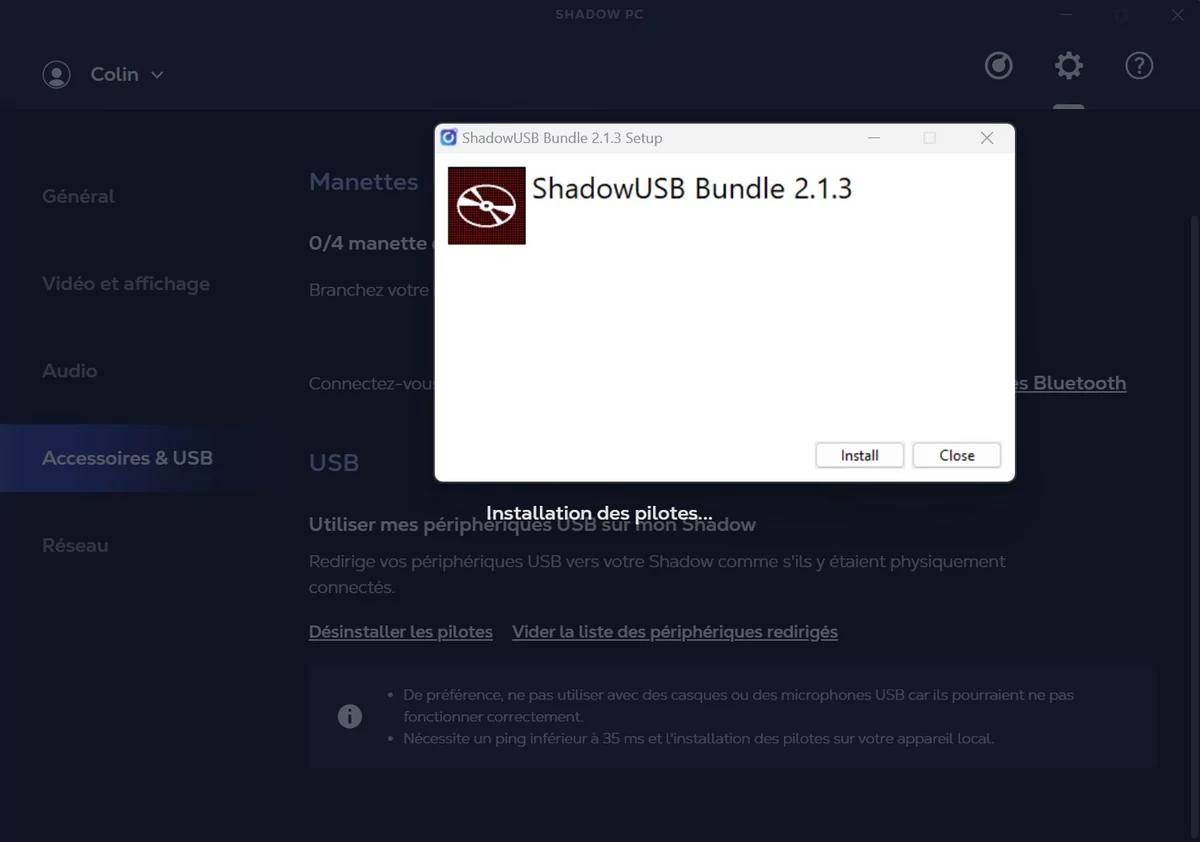Screen dimensions: 1200x842
Task: Click the info icon in the USB notice
Action: click(349, 716)
